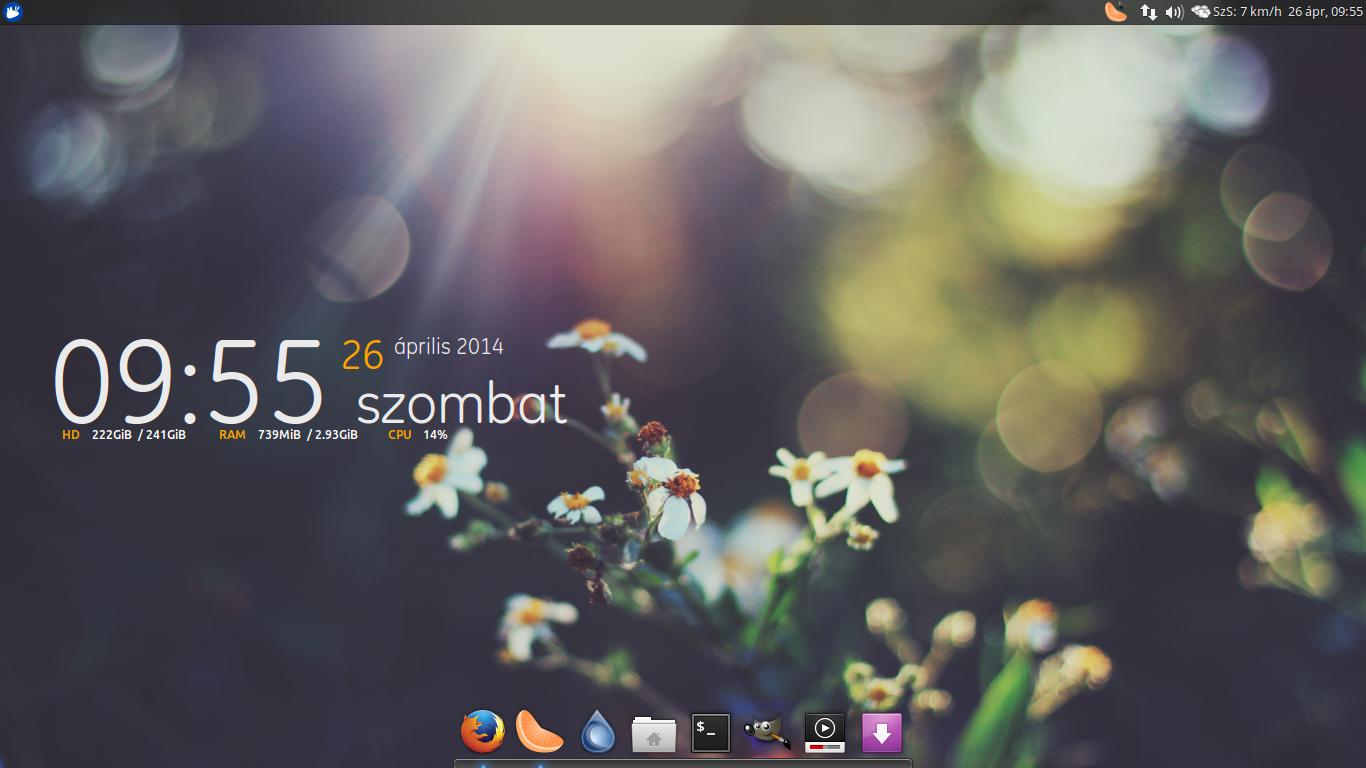Click the weather wind text 'SzS: 7 km/h'

pos(1247,12)
